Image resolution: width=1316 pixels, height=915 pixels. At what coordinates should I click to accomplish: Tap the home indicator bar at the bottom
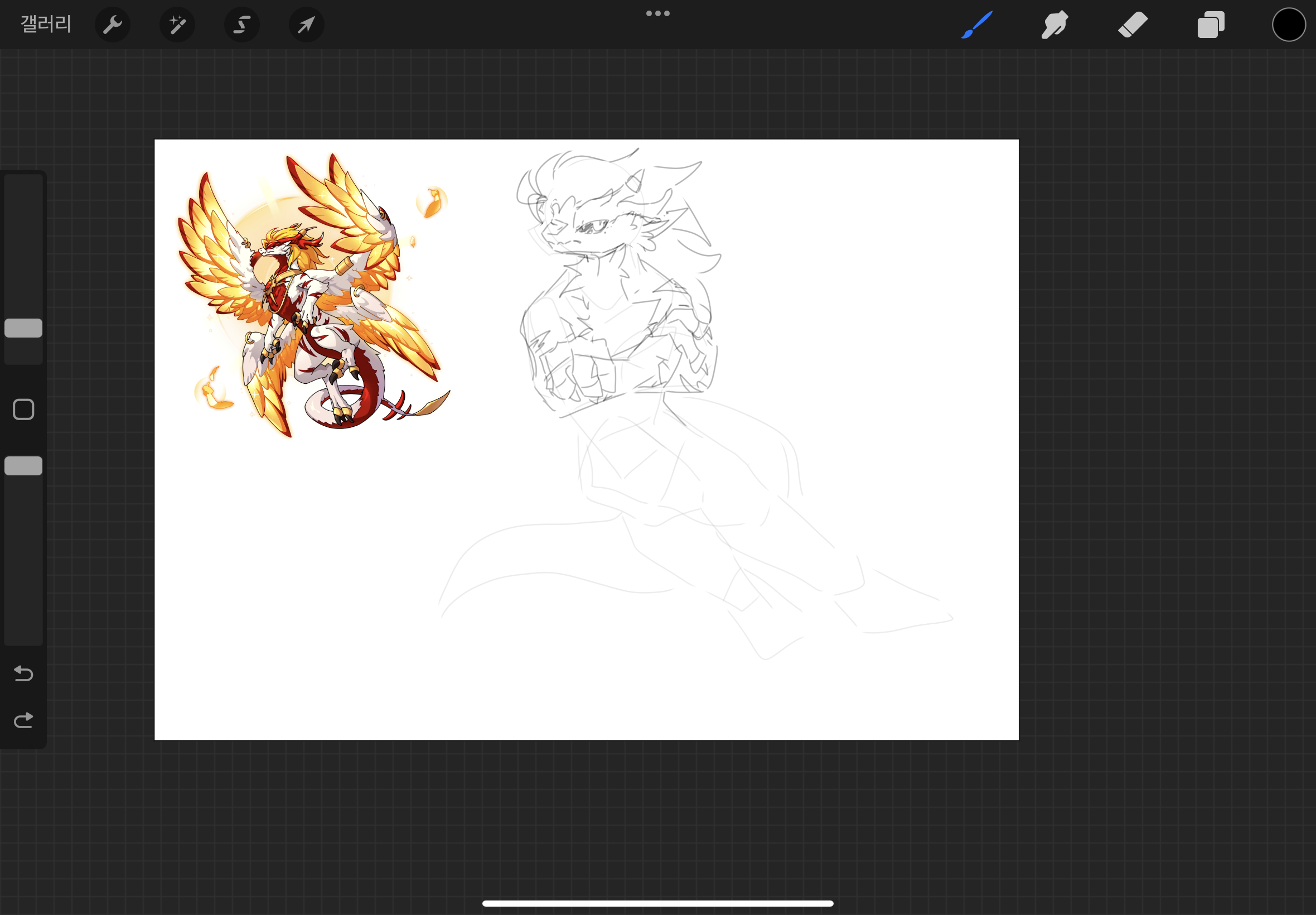[657, 903]
